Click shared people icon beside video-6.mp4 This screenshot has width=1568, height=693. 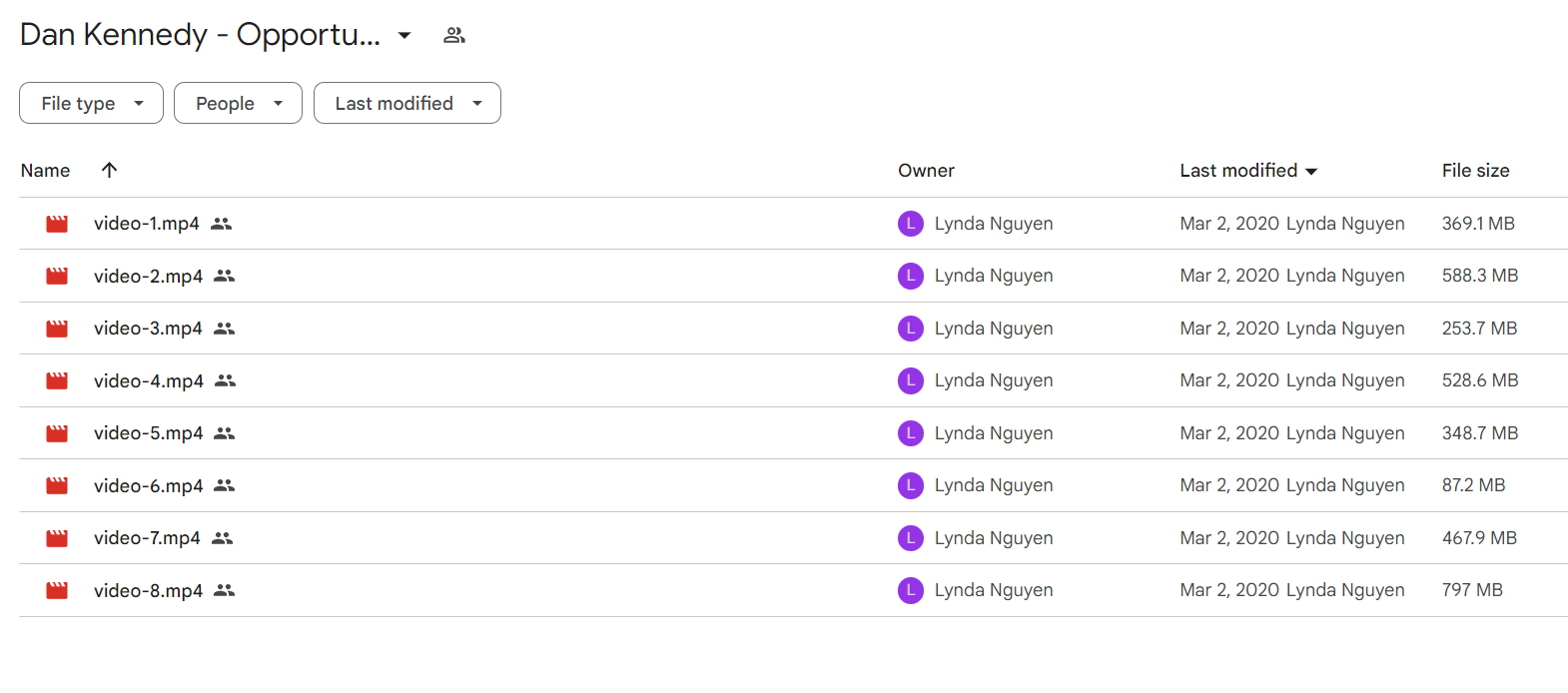(225, 485)
